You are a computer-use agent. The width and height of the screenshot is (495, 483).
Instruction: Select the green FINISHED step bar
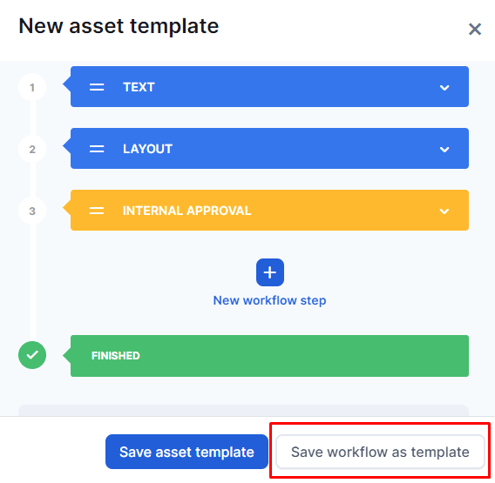[x=270, y=356]
